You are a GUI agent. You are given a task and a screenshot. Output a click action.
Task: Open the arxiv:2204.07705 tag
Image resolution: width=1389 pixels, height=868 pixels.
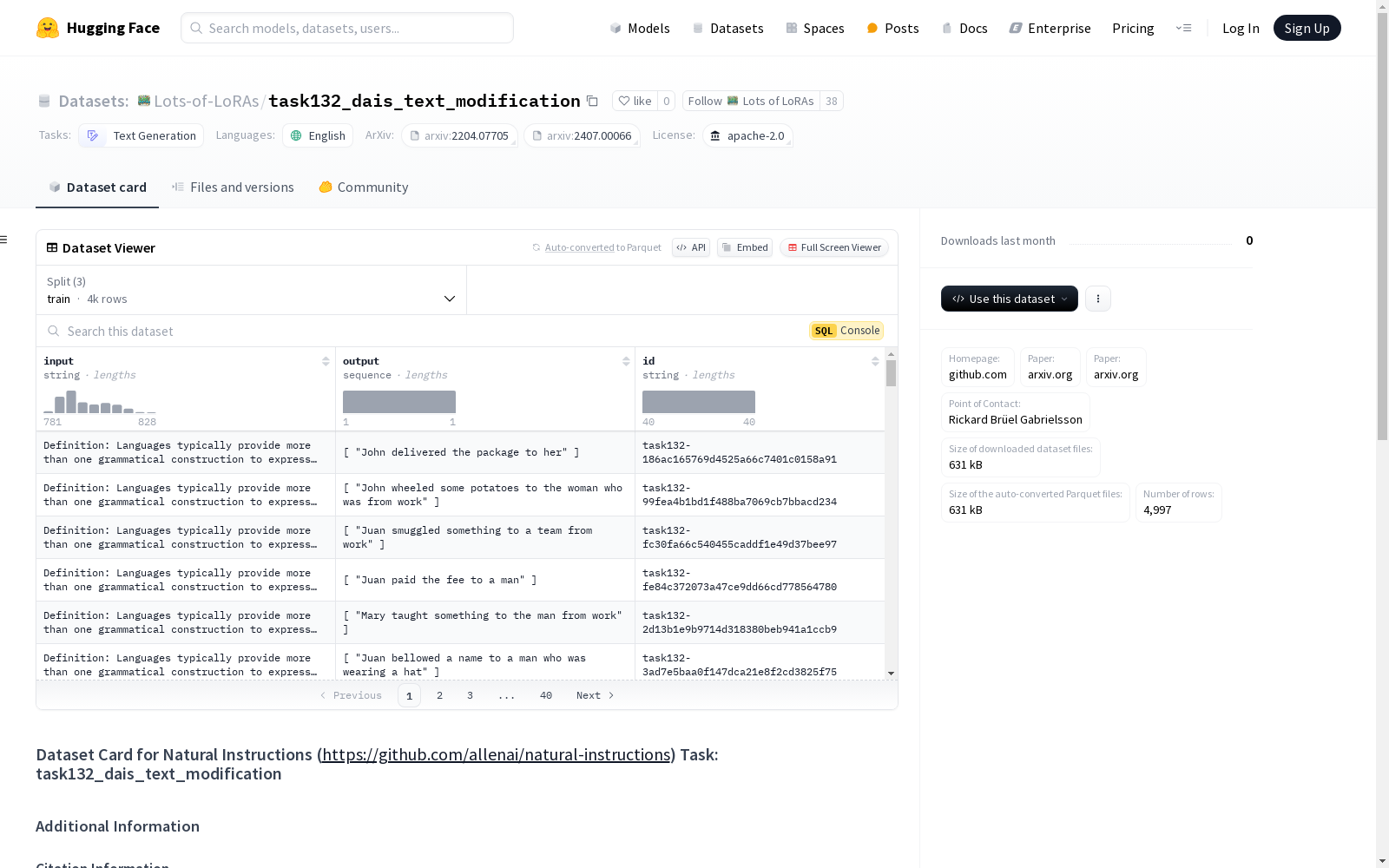pyautogui.click(x=459, y=135)
